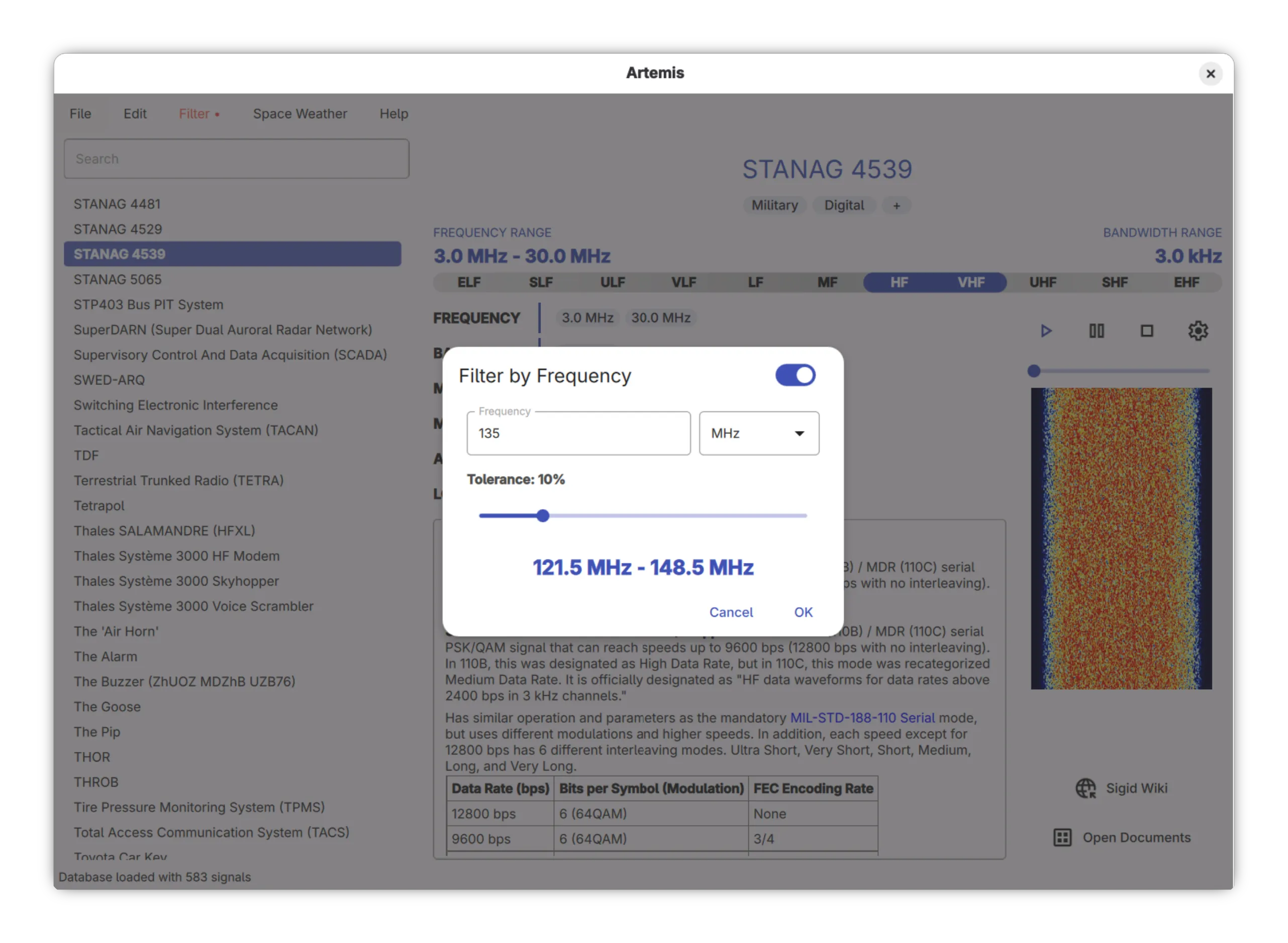Select SWED-ARQ signal entry
This screenshot has width=1288, height=943.
232,380
